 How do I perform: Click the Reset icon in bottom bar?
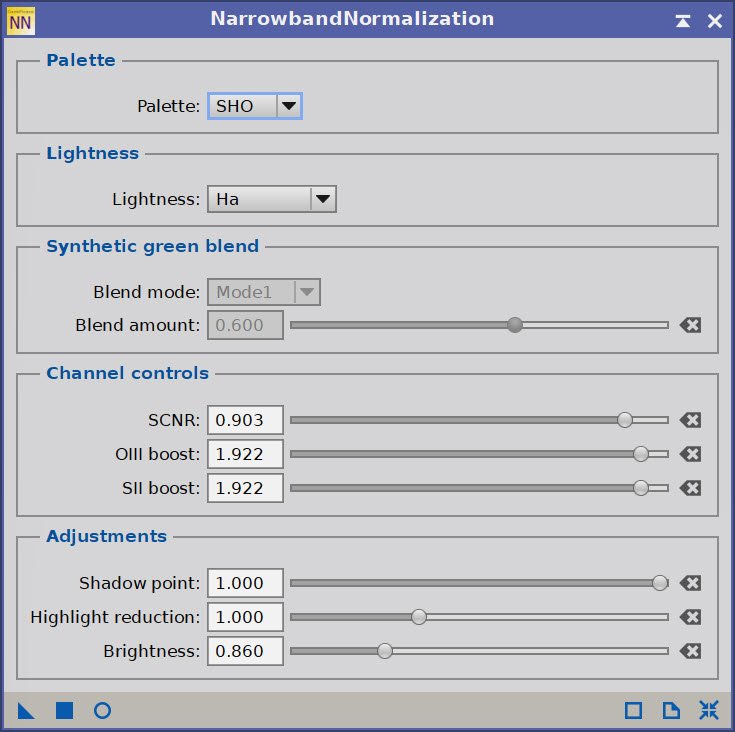709,710
